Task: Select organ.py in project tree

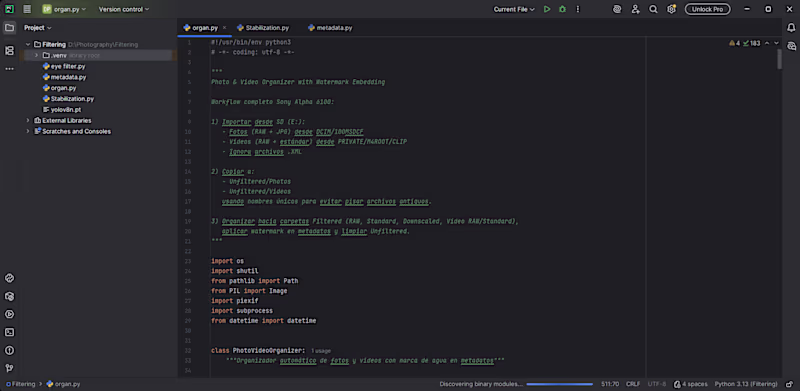Action: click(x=60, y=88)
